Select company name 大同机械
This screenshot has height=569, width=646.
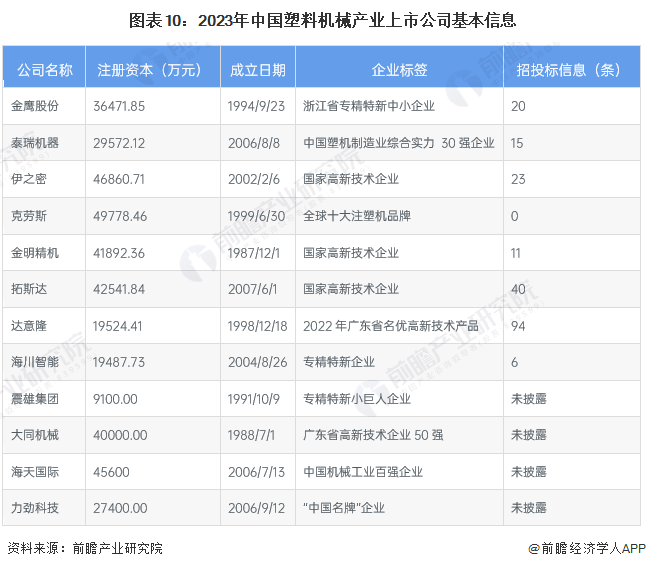coord(35,435)
